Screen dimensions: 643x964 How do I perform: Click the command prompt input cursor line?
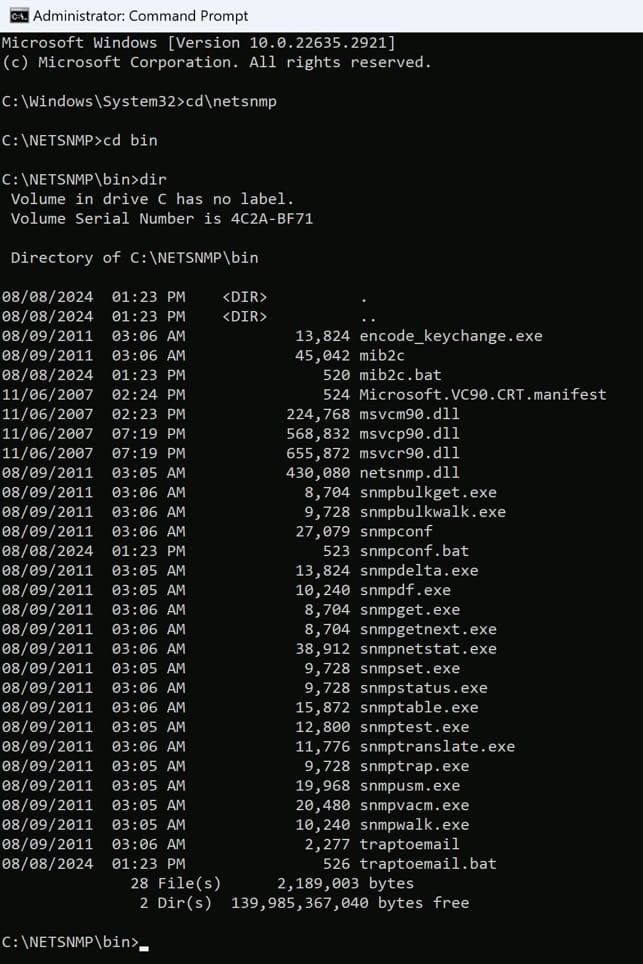[x=144, y=943]
